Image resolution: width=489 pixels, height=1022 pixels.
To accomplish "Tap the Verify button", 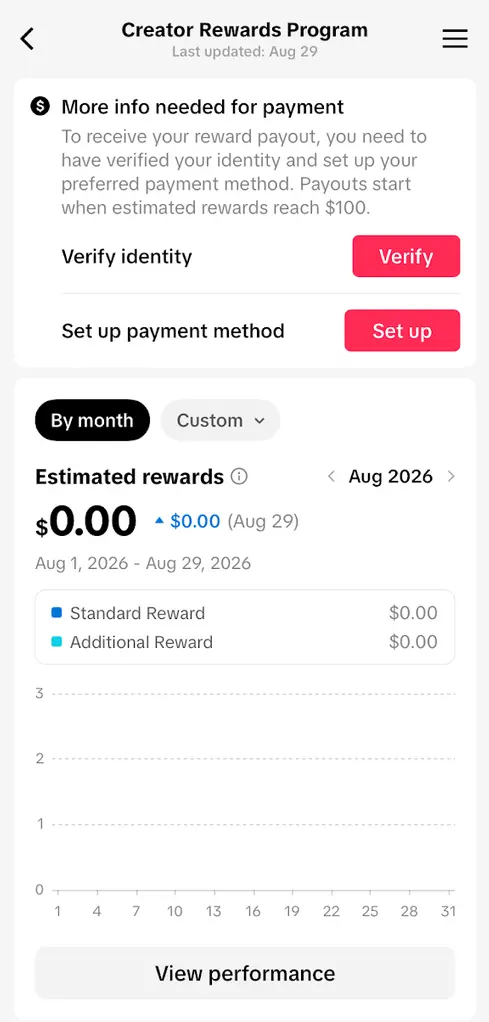I will (x=406, y=256).
